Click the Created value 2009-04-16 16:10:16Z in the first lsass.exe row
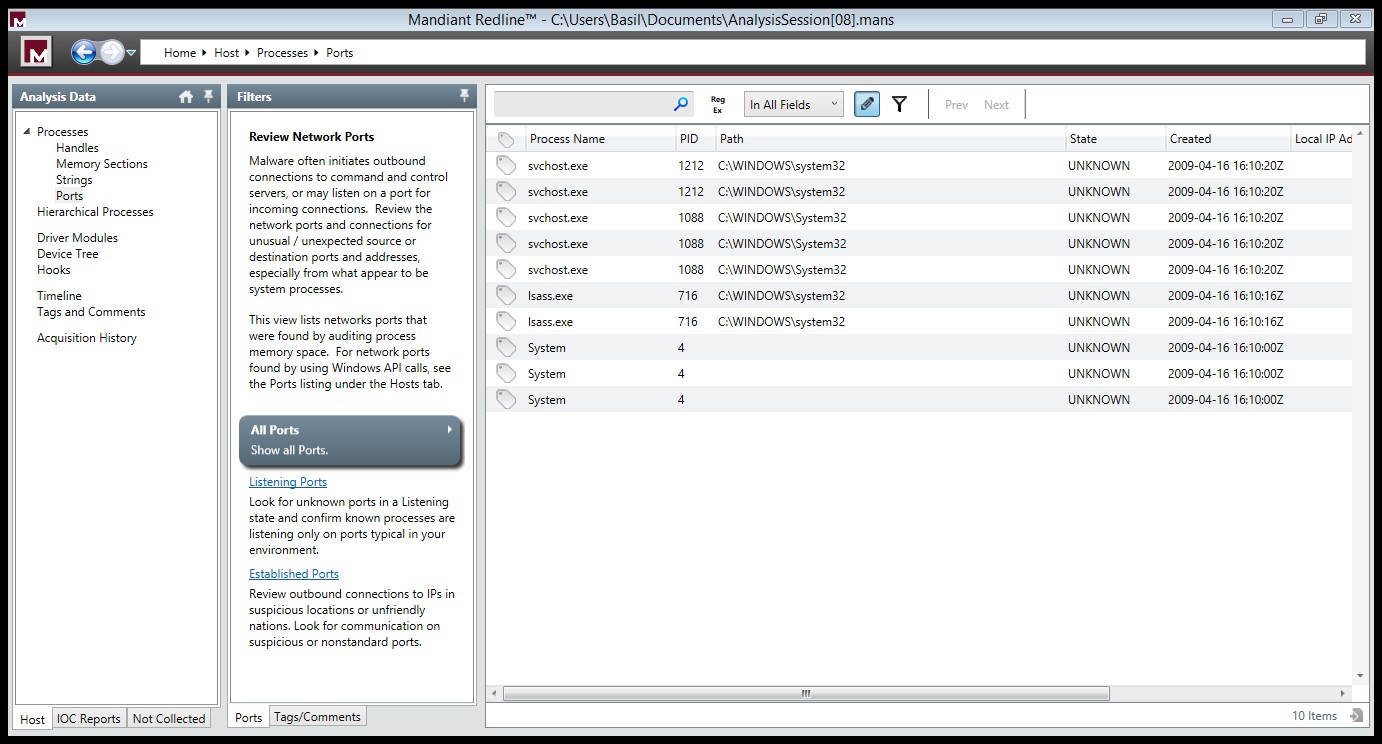 [1226, 295]
